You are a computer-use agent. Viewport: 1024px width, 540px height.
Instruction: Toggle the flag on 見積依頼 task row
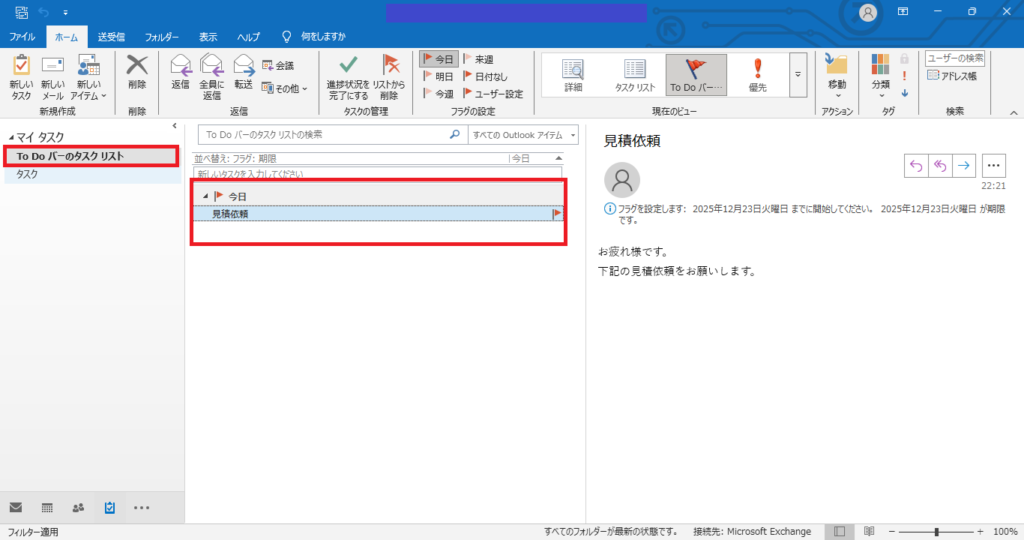point(556,214)
